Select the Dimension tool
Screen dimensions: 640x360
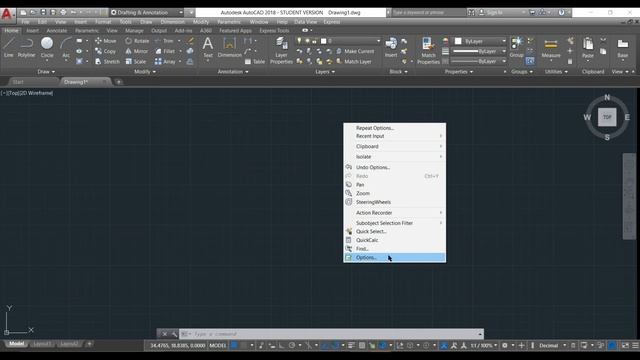229,47
